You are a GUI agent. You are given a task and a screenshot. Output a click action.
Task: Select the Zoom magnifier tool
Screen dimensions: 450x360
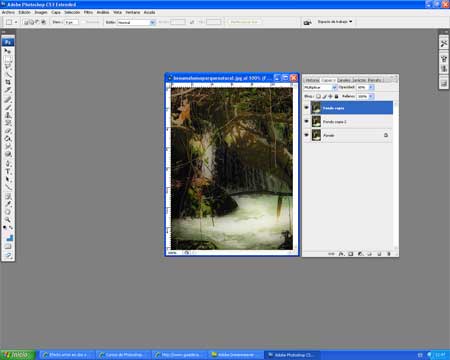coord(8,220)
